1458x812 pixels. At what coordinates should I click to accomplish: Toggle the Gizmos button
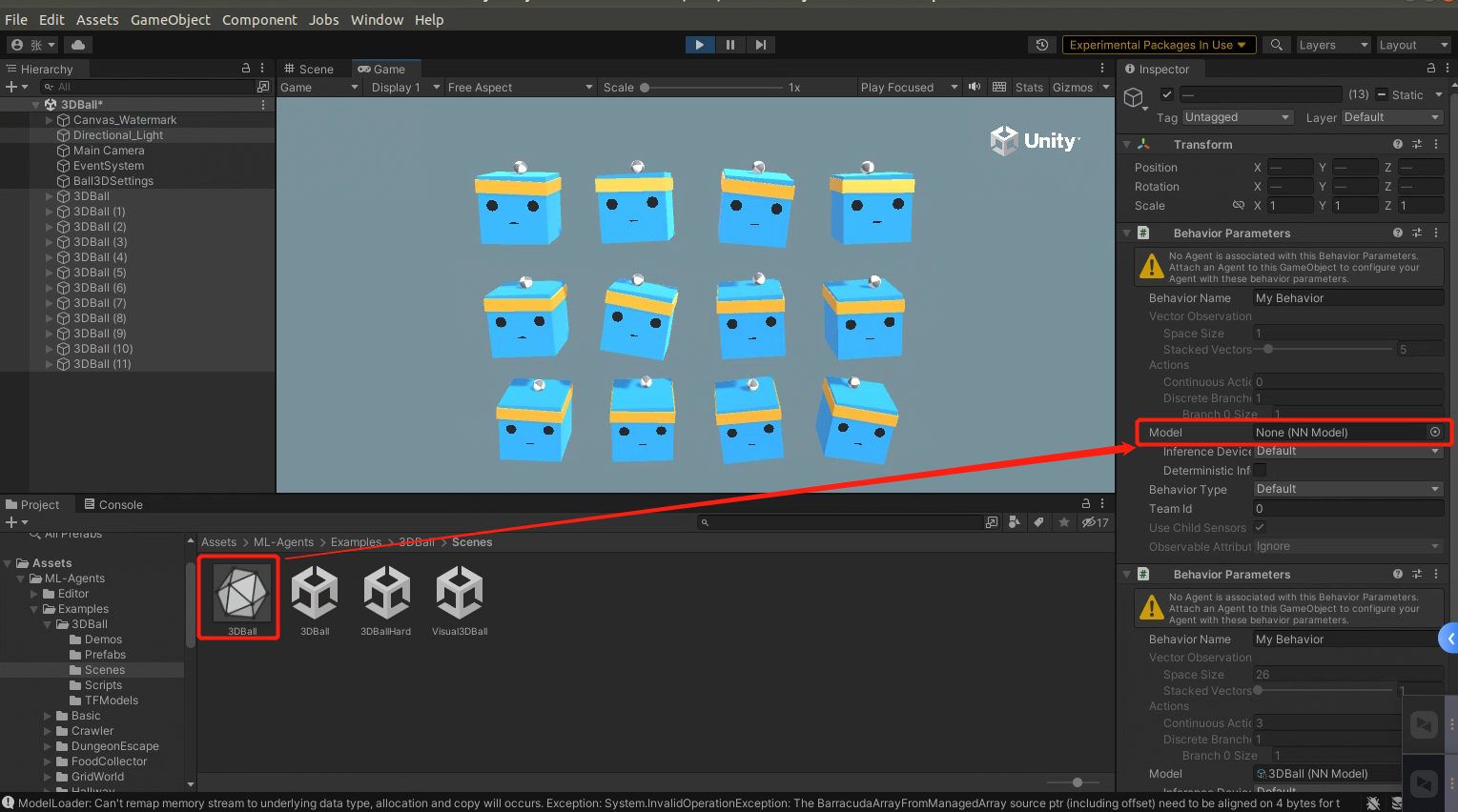[x=1073, y=87]
